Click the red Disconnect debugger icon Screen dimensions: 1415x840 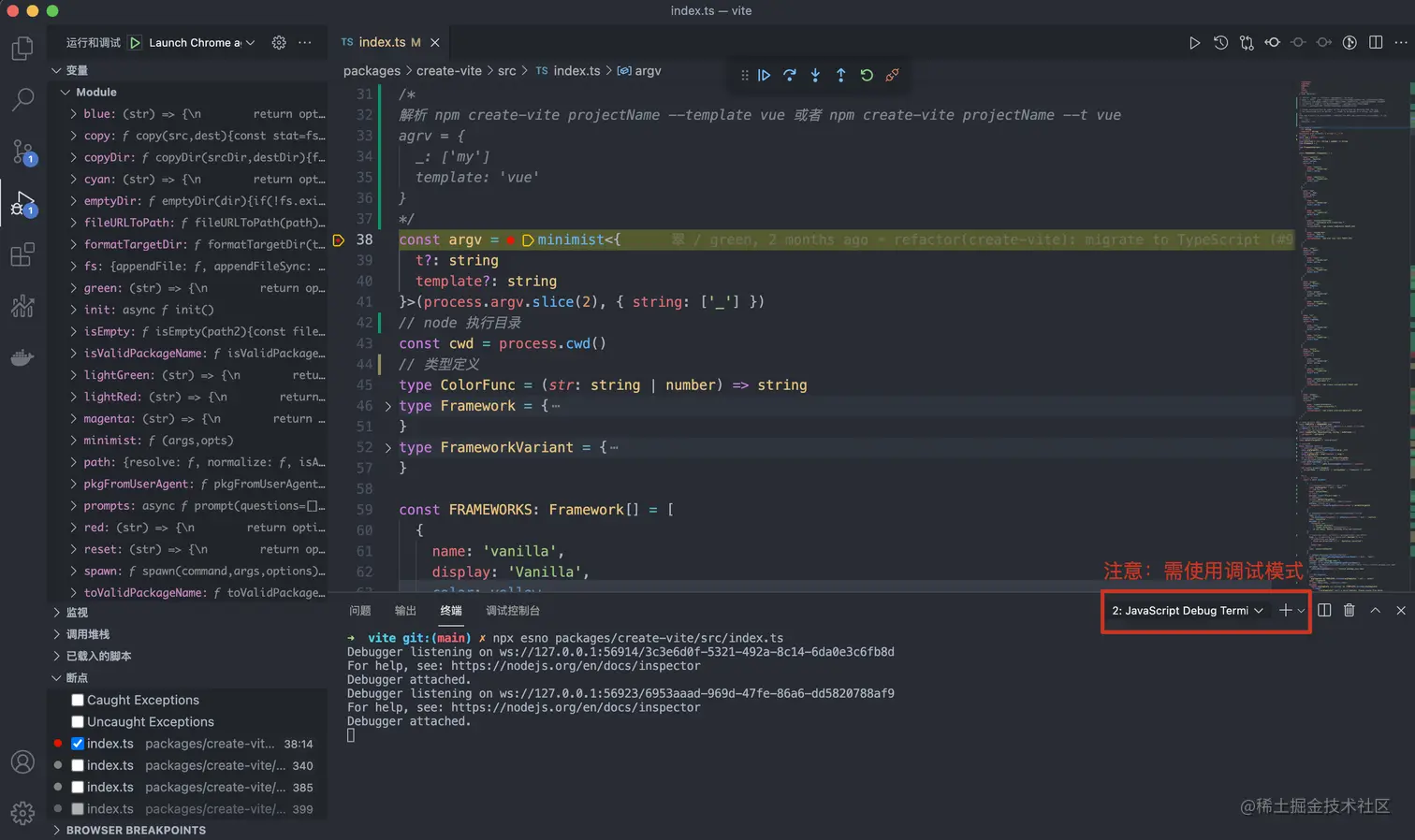891,75
